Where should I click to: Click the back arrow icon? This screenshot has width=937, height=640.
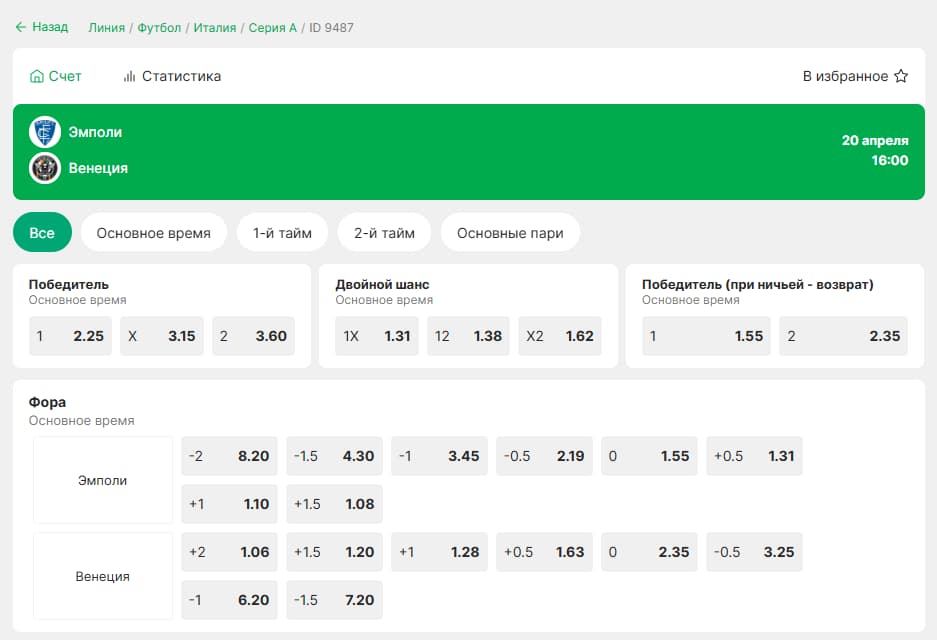(21, 27)
